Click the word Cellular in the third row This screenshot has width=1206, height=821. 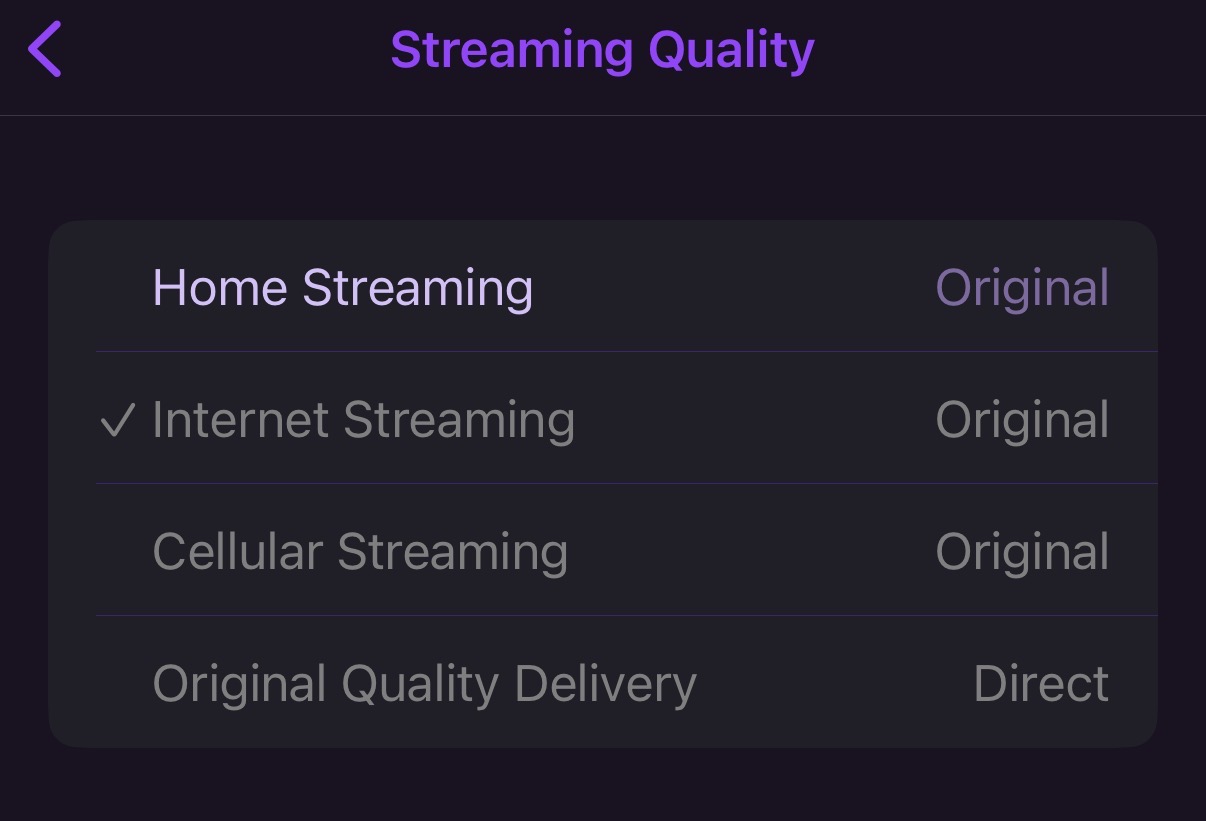pos(237,552)
